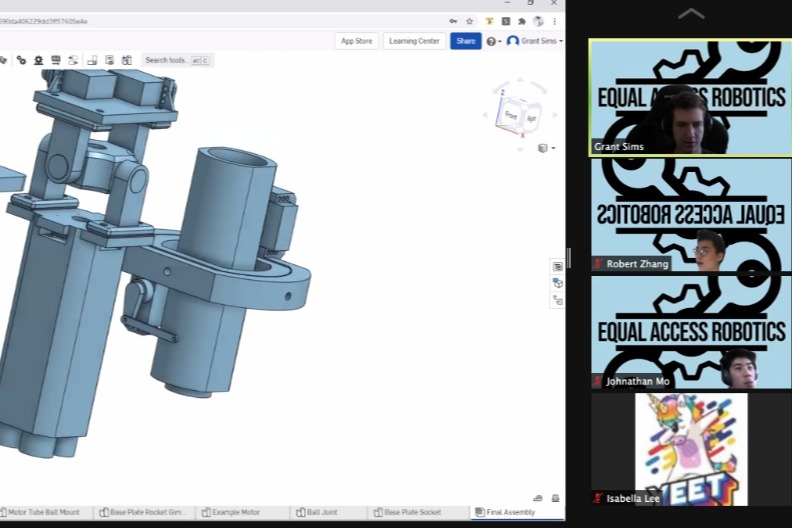Open the Create Drawing tool icon
This screenshot has height=528, width=792.
[x=92, y=60]
